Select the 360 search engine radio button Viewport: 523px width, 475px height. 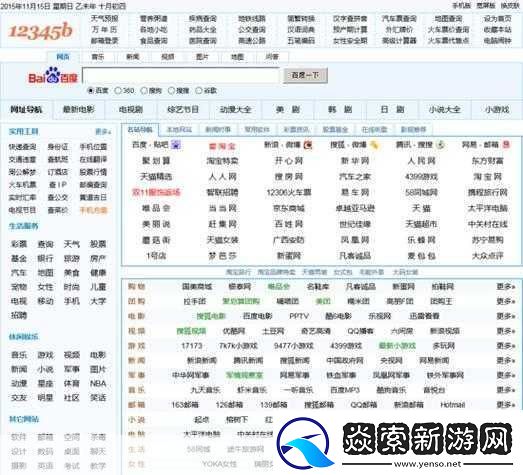(x=118, y=90)
